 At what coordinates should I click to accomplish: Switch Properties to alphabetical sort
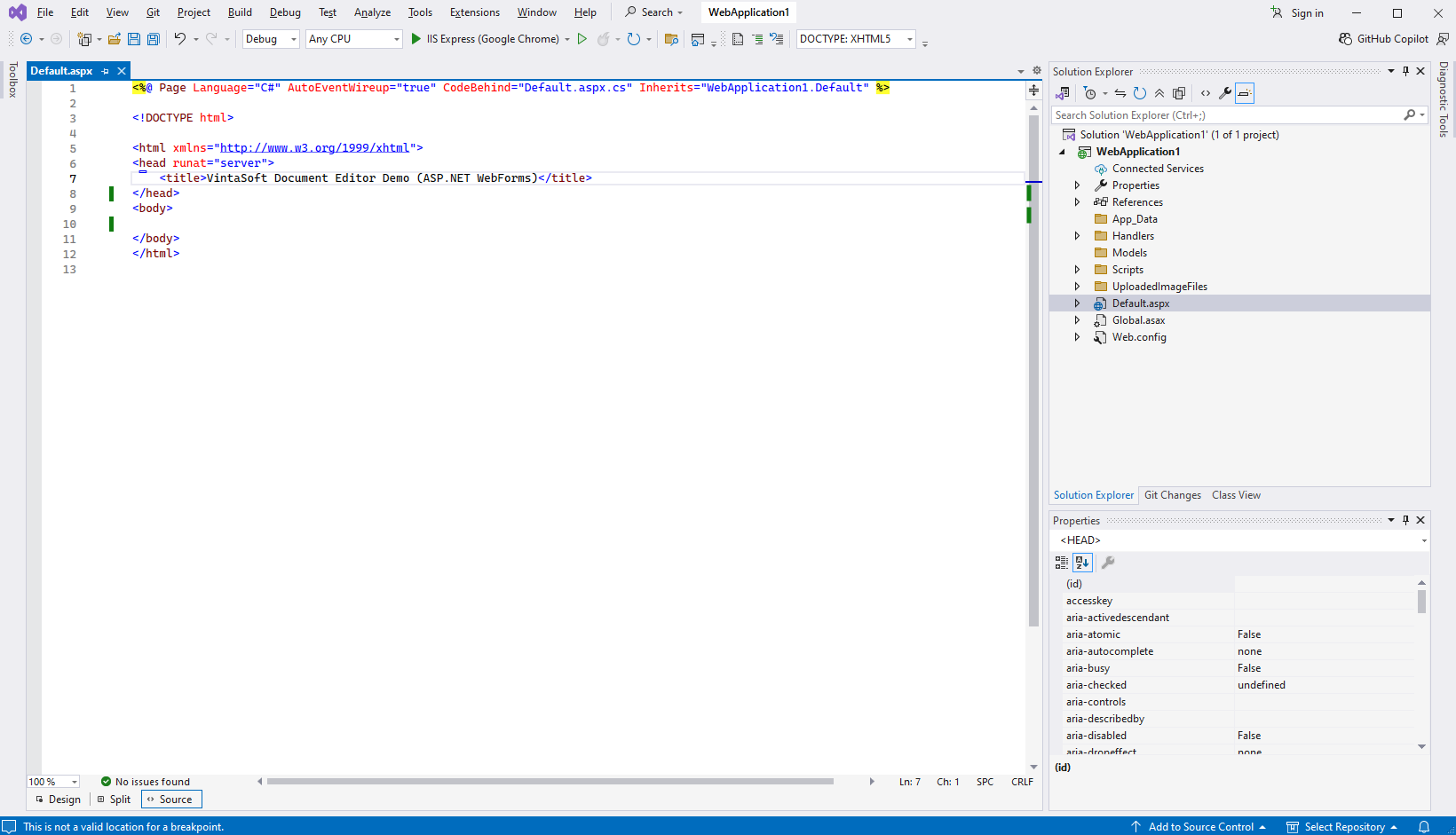pyautogui.click(x=1082, y=563)
